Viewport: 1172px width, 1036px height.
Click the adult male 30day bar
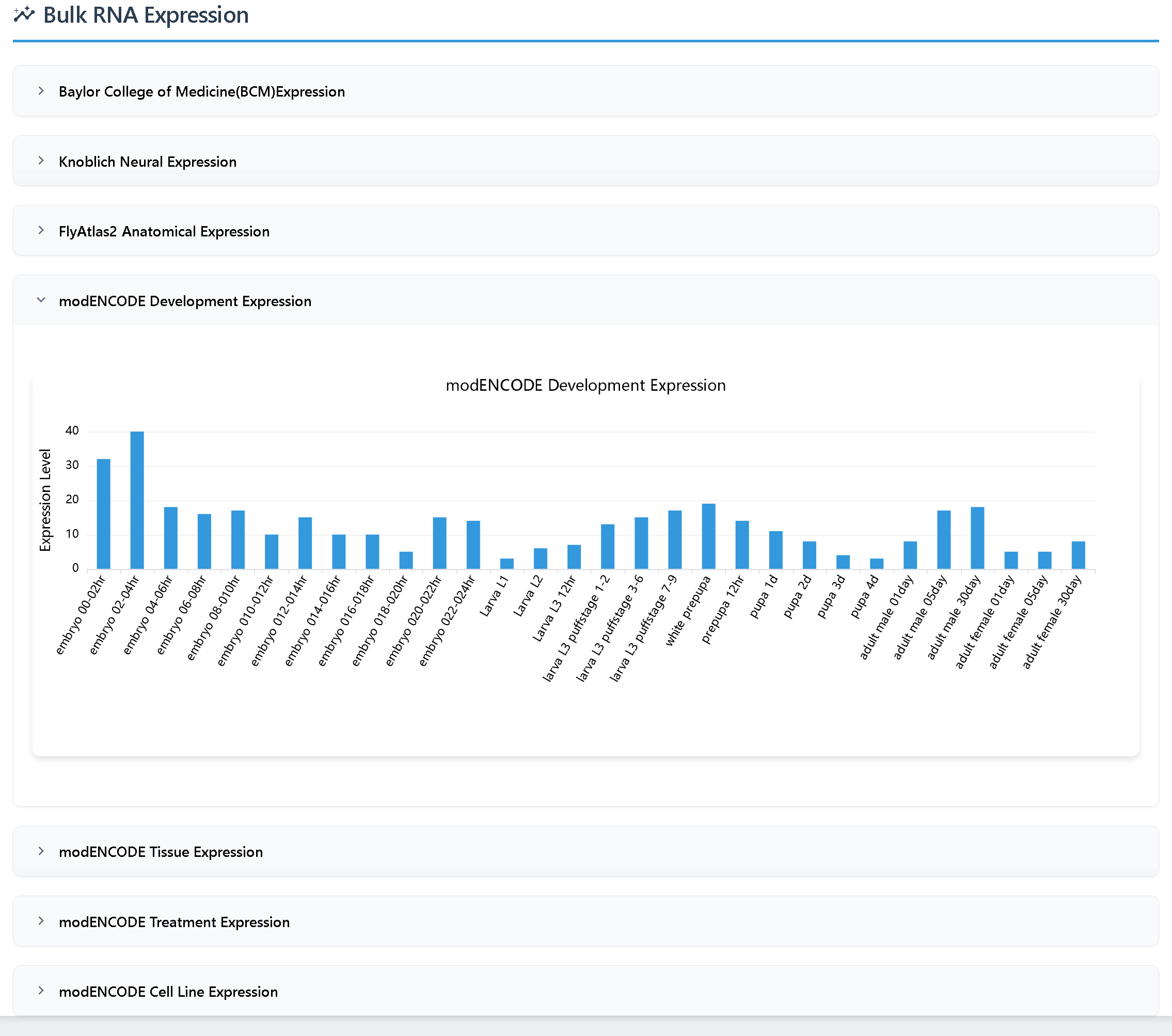click(x=977, y=538)
